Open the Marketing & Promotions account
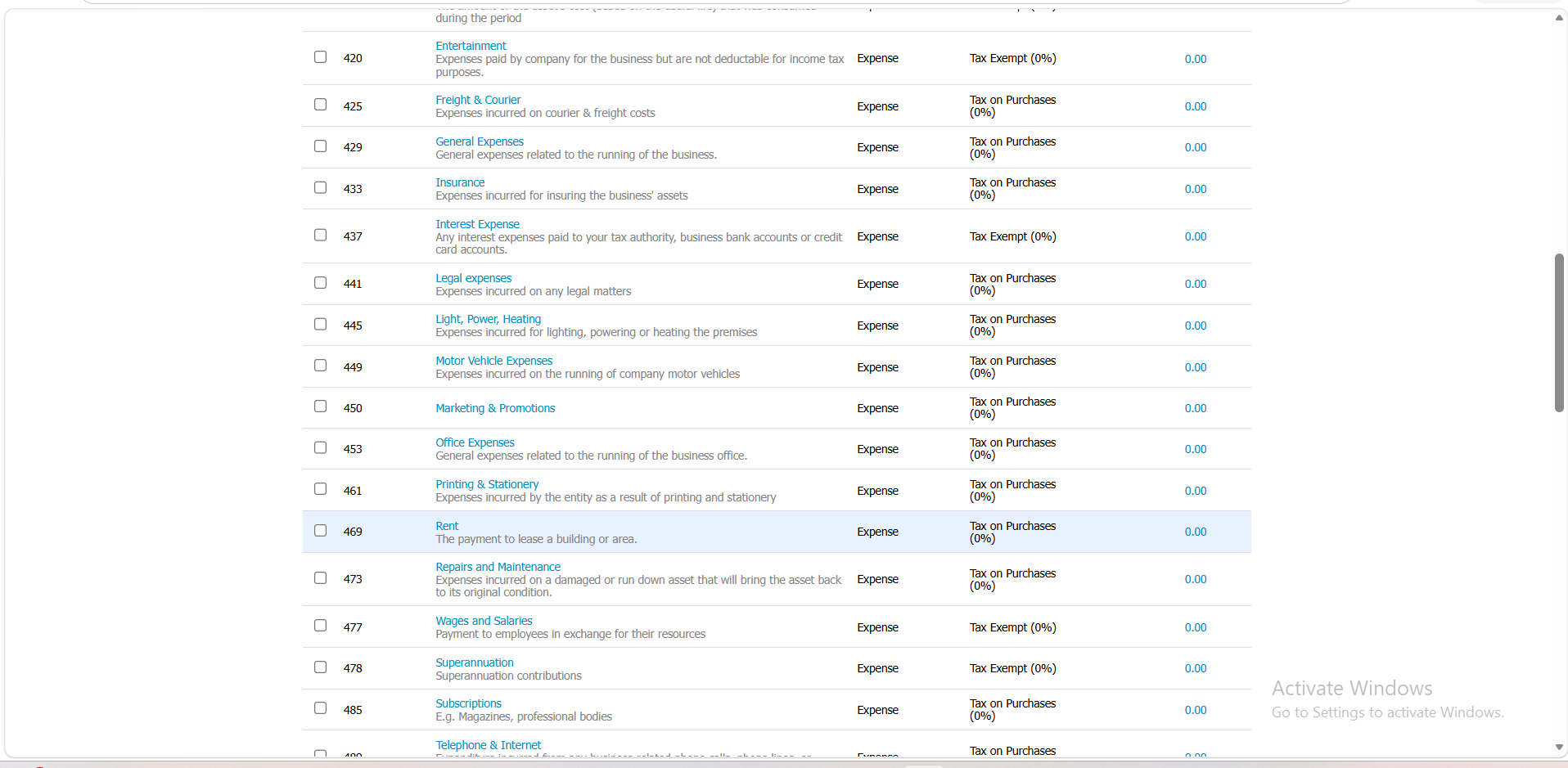Screen dimensions: 1568x768 [495, 408]
